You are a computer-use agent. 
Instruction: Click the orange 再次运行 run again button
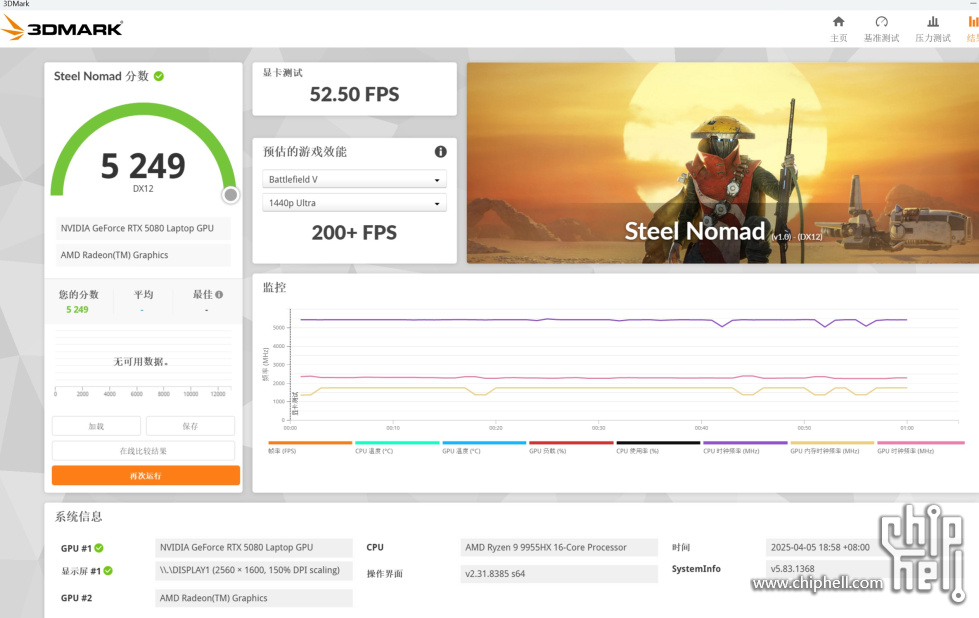click(145, 476)
